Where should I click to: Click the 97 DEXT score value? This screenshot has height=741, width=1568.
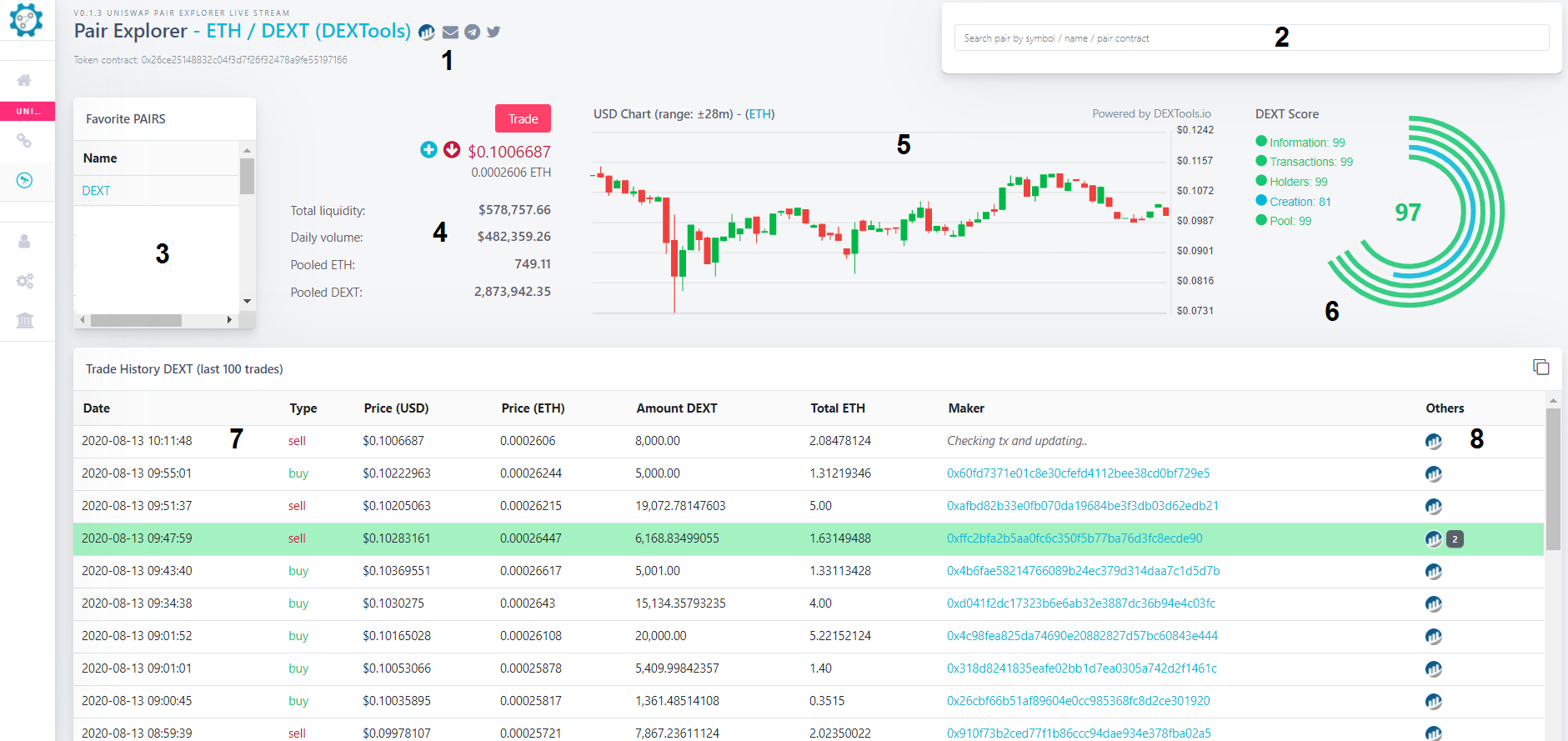pyautogui.click(x=1408, y=213)
